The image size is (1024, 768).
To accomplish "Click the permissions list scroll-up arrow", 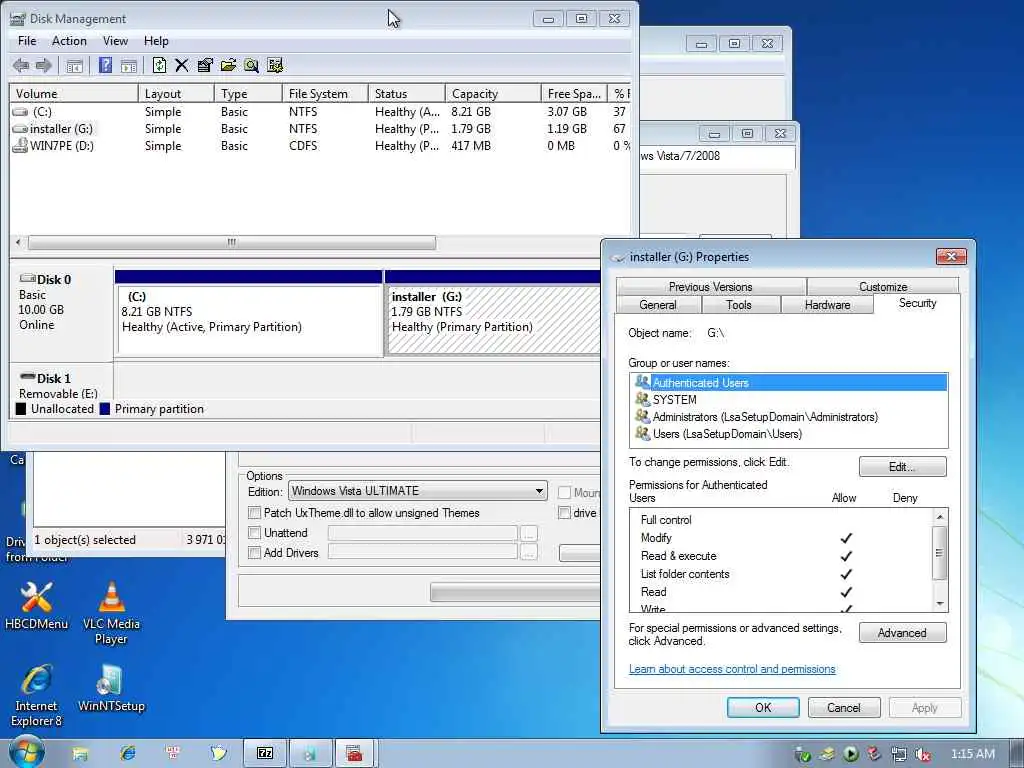I will click(x=940, y=517).
